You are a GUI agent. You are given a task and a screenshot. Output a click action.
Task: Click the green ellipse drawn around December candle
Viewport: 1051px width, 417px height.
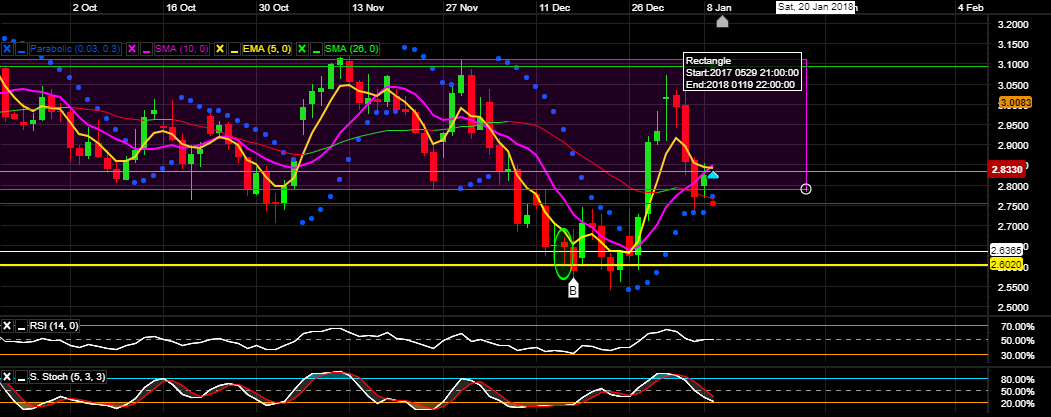tap(564, 253)
